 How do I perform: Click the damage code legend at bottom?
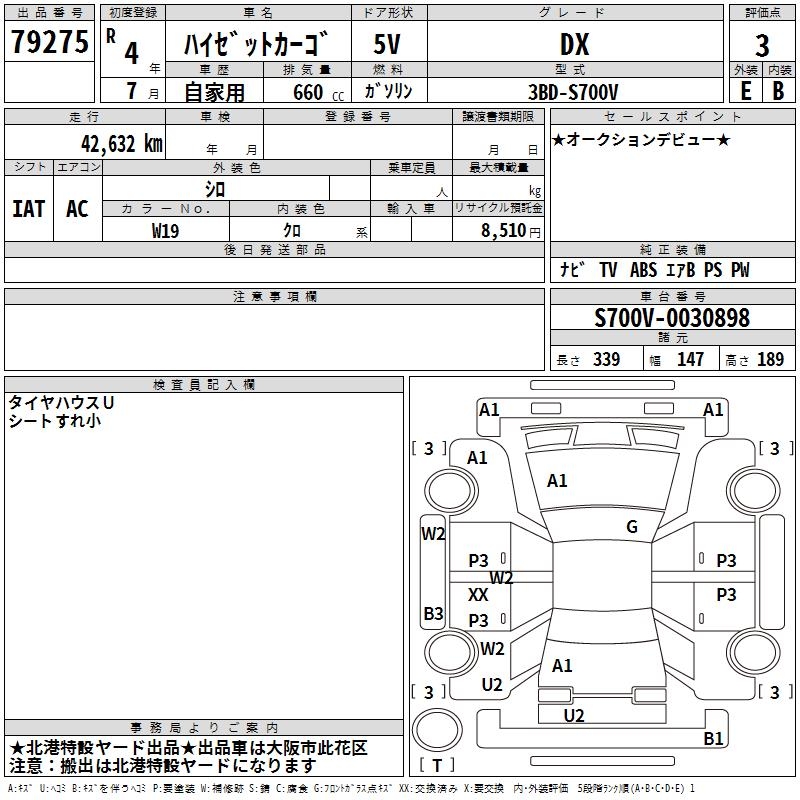[x=351, y=788]
